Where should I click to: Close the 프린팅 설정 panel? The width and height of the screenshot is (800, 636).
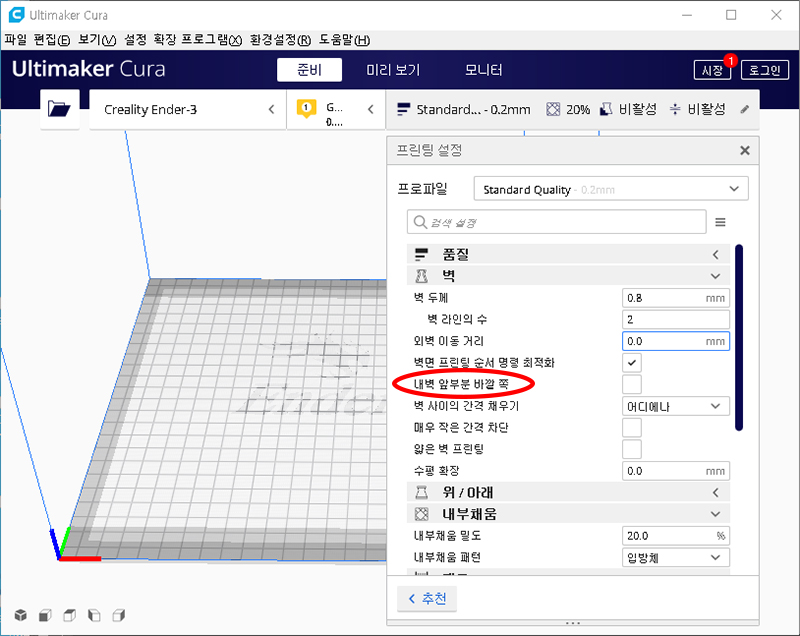tap(744, 150)
